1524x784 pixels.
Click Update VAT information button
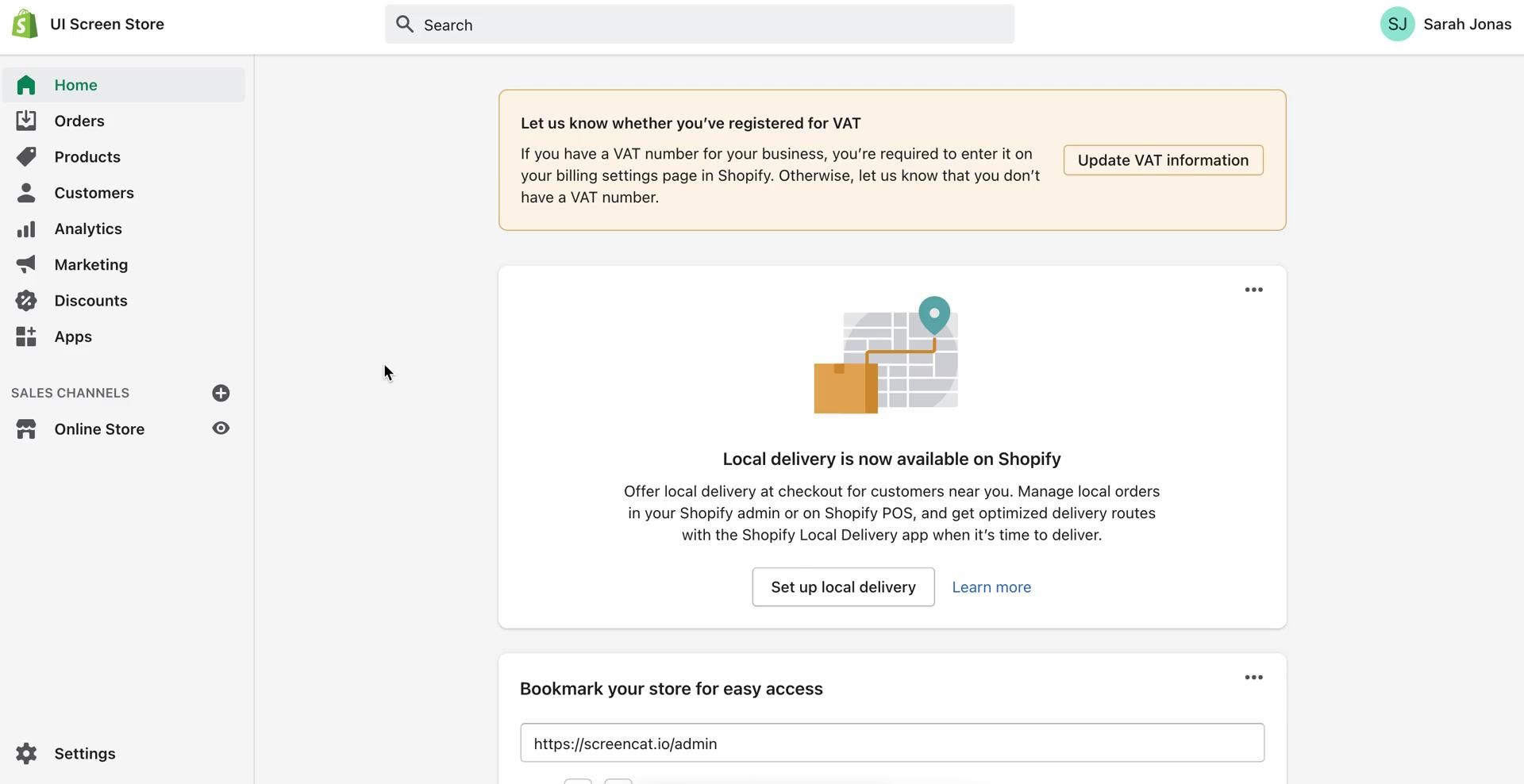click(x=1163, y=160)
